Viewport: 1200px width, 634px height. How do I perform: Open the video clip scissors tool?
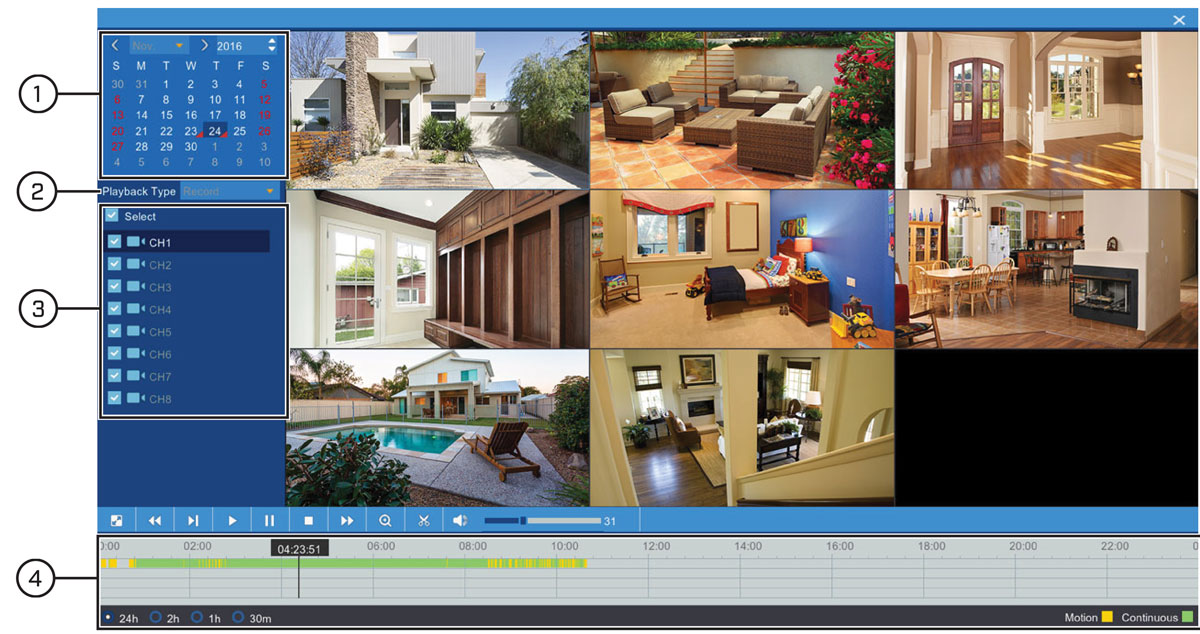click(x=424, y=521)
